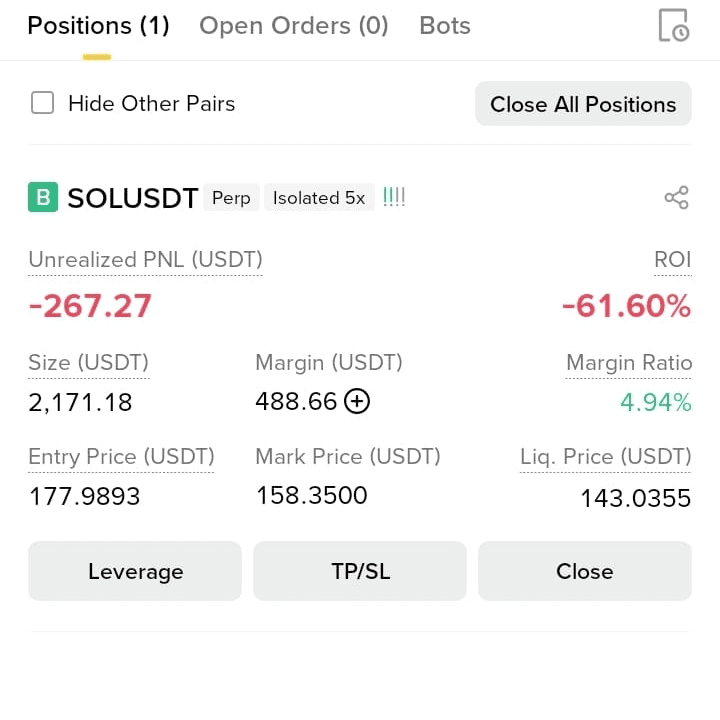720x720 pixels.
Task: Tap the Liq. Price label
Action: click(606, 457)
